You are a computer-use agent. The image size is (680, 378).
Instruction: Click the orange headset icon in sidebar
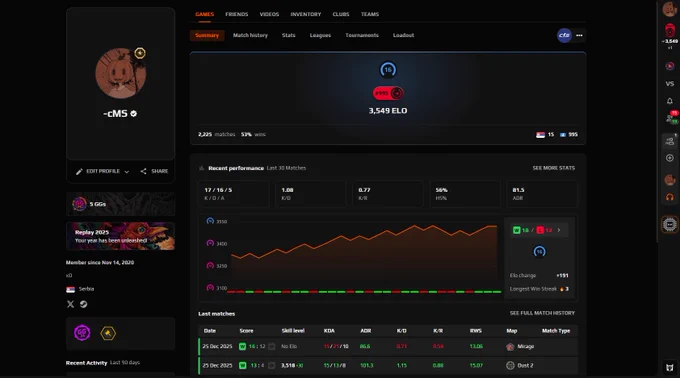[670, 197]
